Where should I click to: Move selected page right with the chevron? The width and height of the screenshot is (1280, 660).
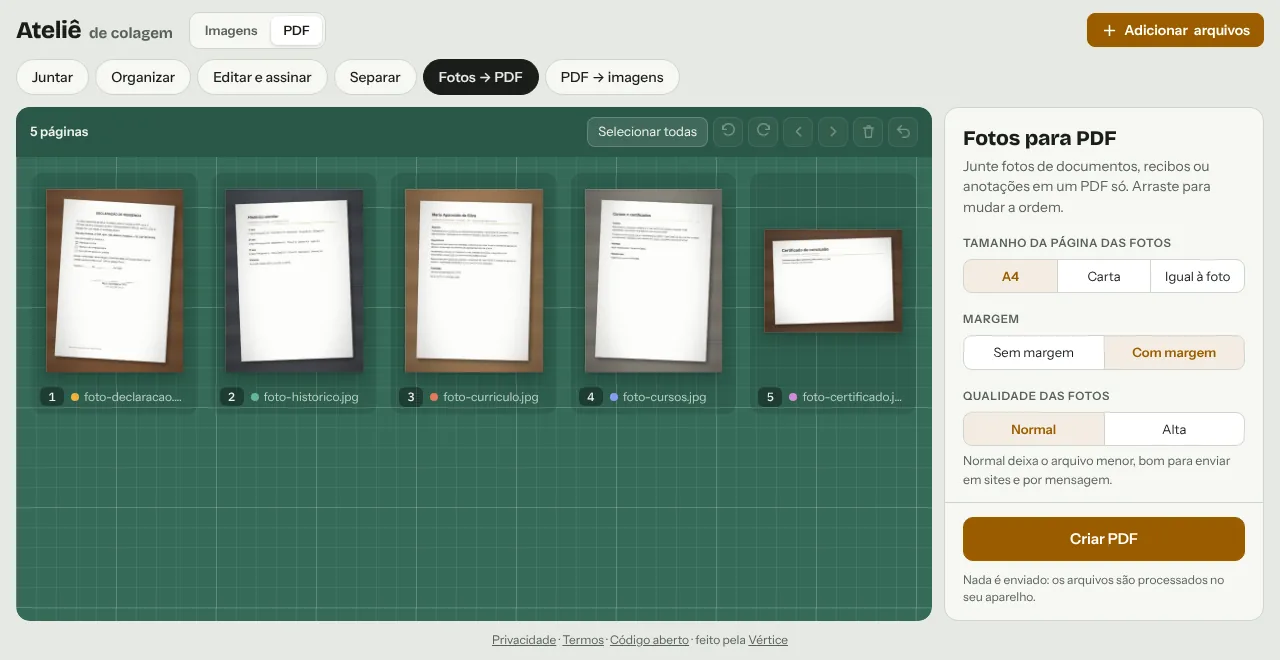pos(833,132)
